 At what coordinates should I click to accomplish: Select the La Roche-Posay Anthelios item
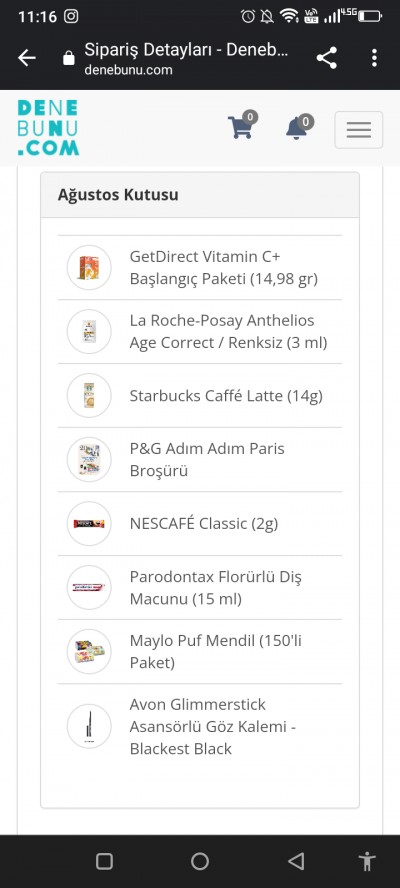pyautogui.click(x=200, y=332)
